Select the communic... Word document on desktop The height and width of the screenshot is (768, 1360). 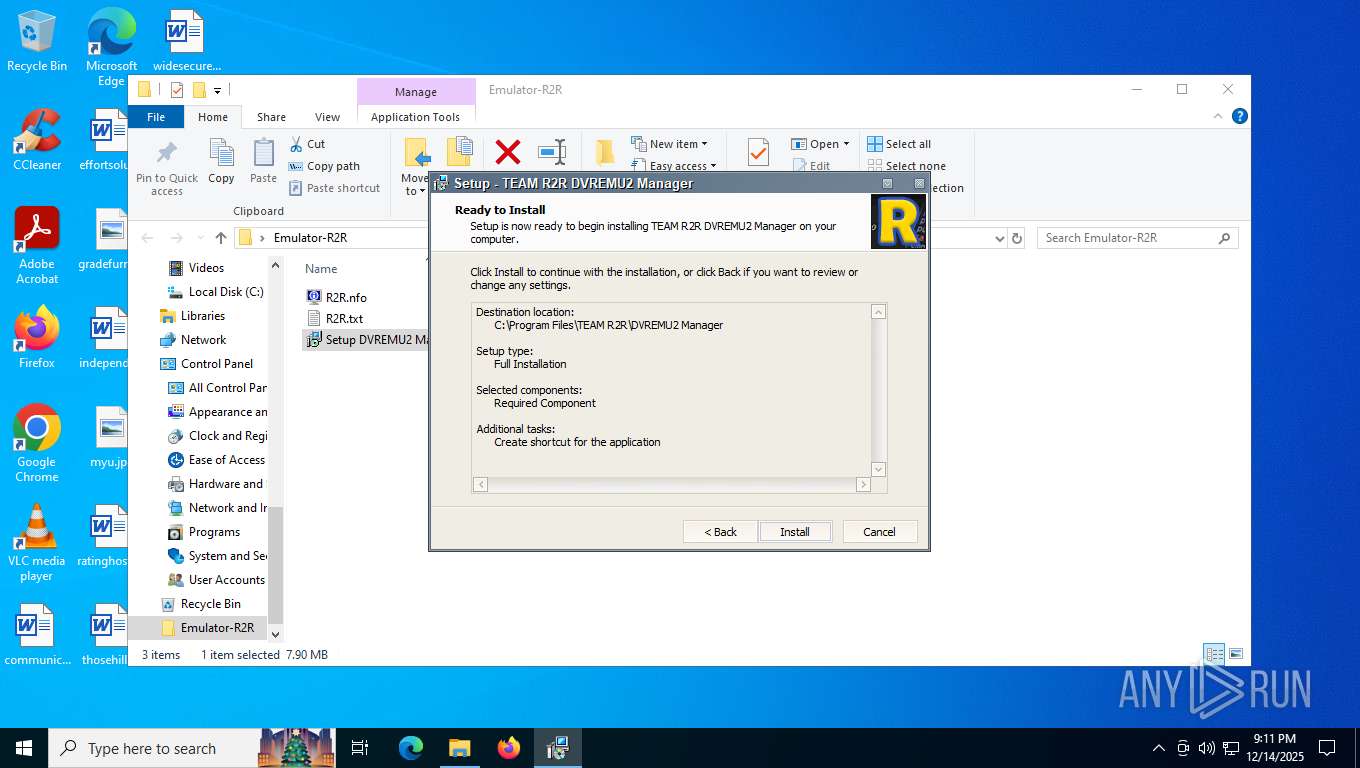(x=37, y=635)
